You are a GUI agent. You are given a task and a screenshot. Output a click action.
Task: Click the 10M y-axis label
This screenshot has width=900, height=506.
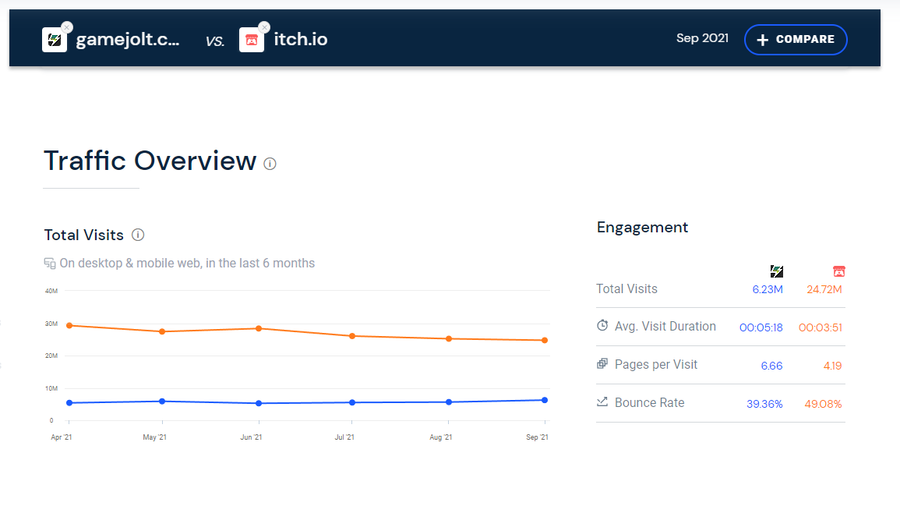coord(51,388)
